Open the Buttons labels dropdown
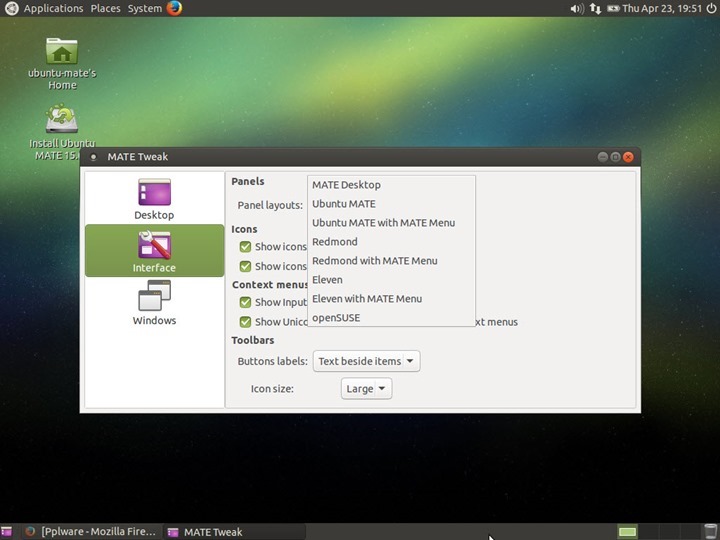720x540 pixels. [x=366, y=361]
